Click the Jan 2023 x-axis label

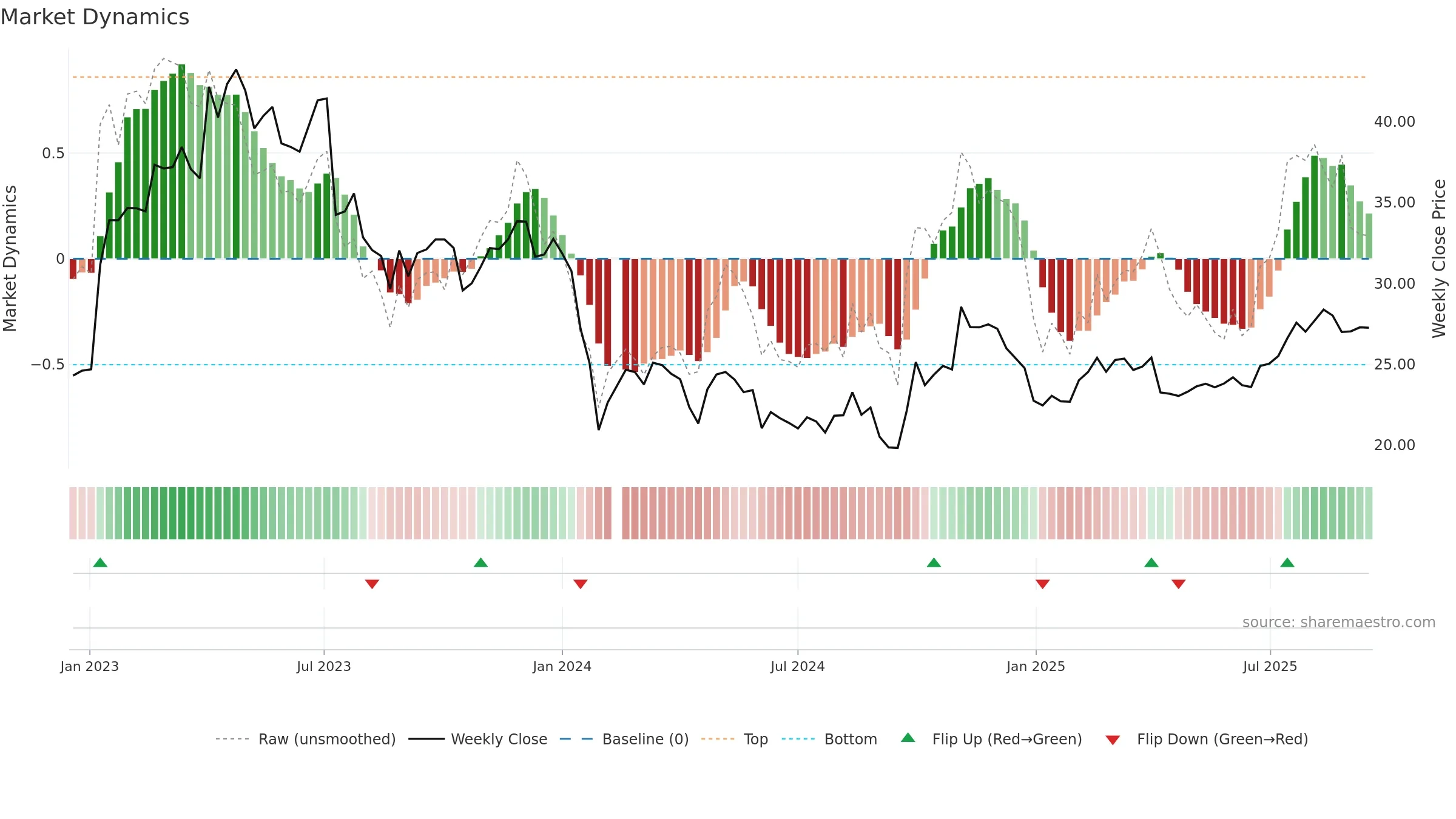tap(89, 666)
